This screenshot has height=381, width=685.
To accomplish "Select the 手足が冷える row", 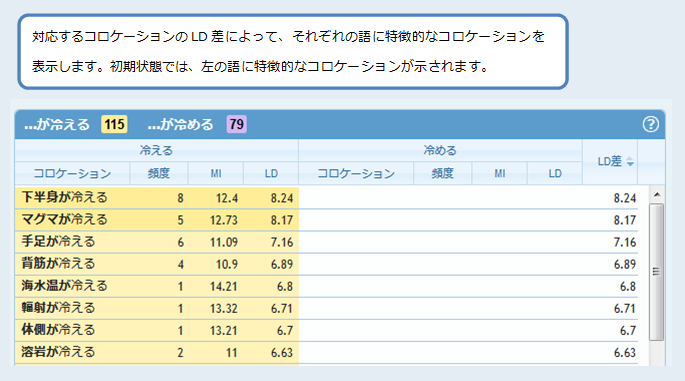I will pyautogui.click(x=326, y=242).
